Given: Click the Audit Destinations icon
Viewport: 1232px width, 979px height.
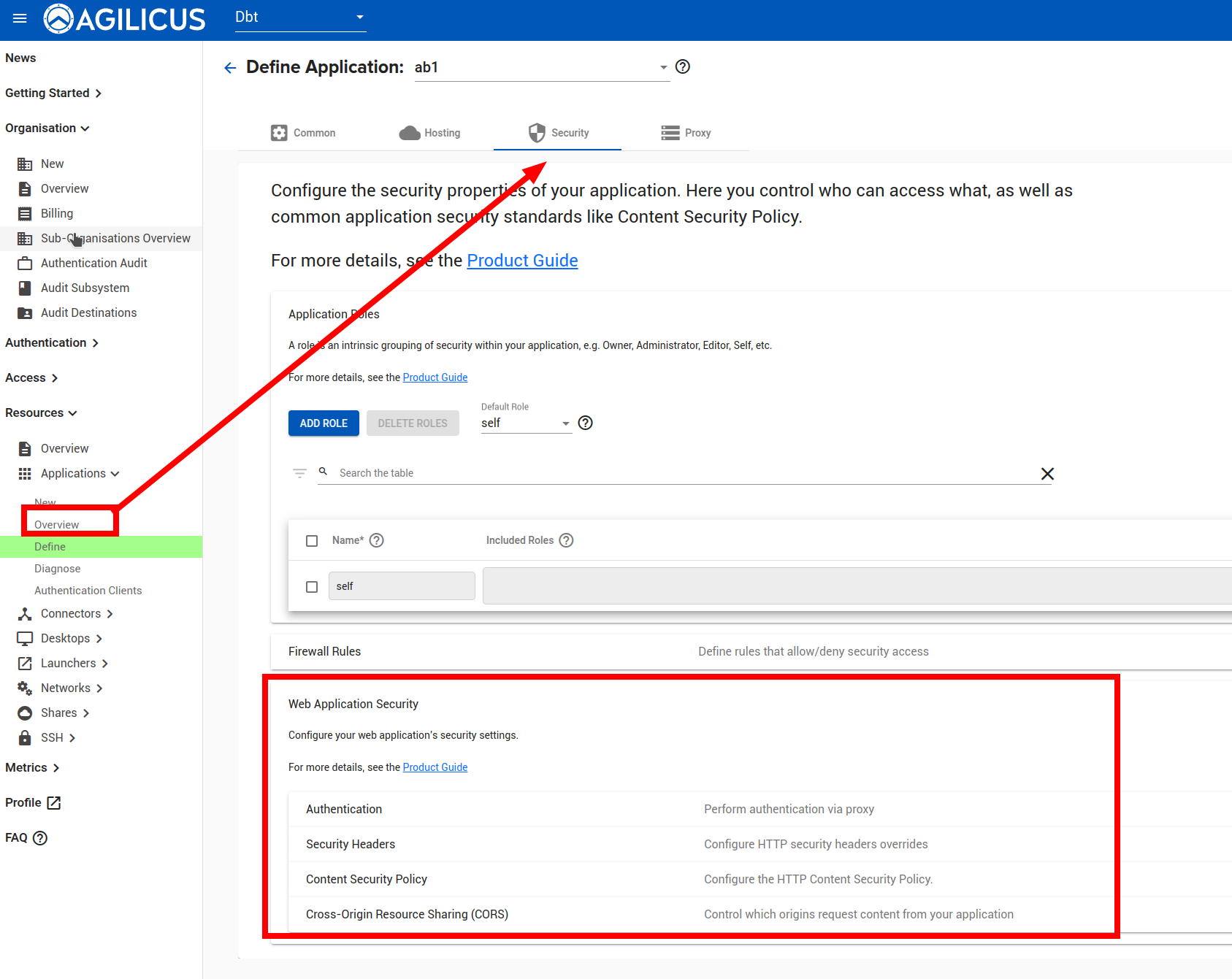Looking at the screenshot, I should click(x=25, y=312).
